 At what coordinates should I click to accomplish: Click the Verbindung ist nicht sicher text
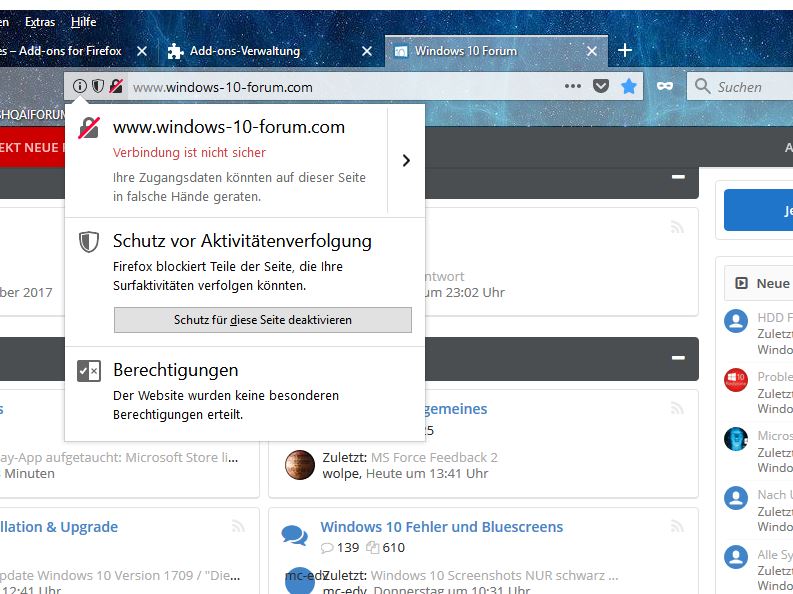pyautogui.click(x=189, y=153)
